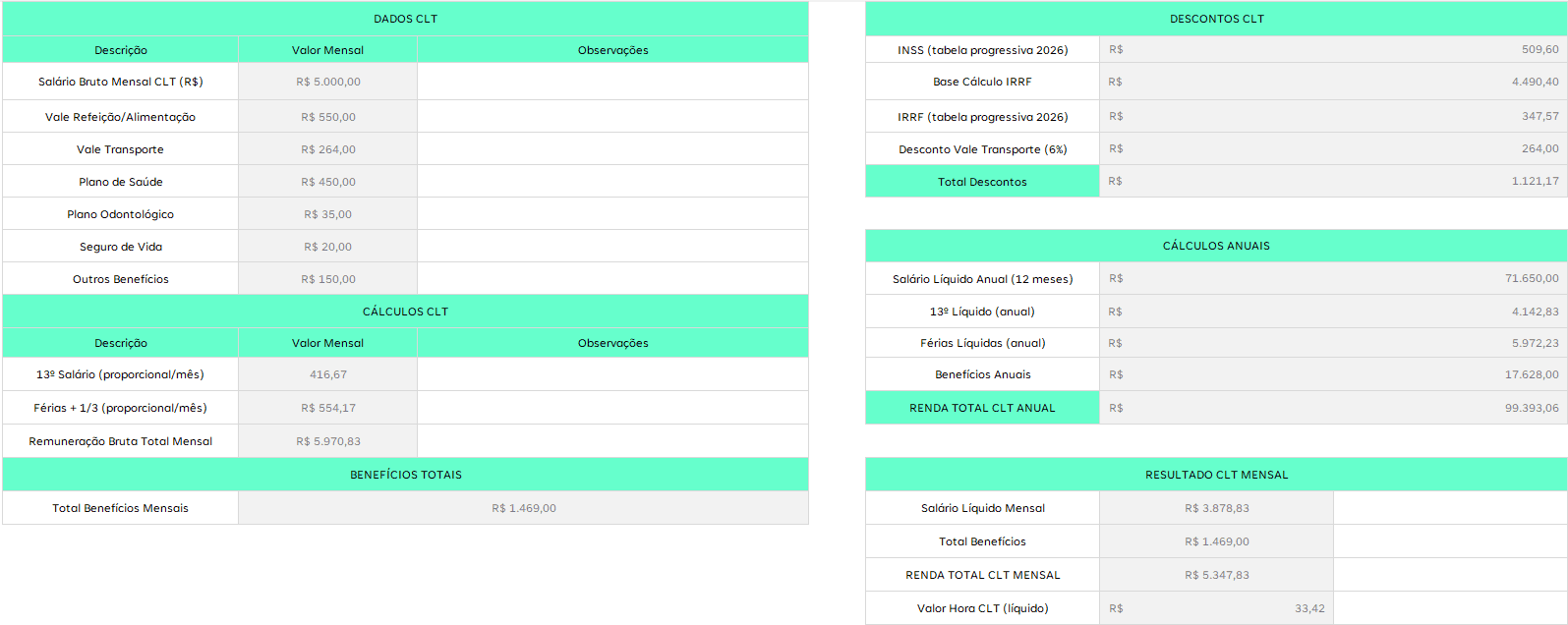Image resolution: width=1568 pixels, height=625 pixels.
Task: Click the Plano Odontológico R$ 35,00 cell
Action: tap(327, 214)
